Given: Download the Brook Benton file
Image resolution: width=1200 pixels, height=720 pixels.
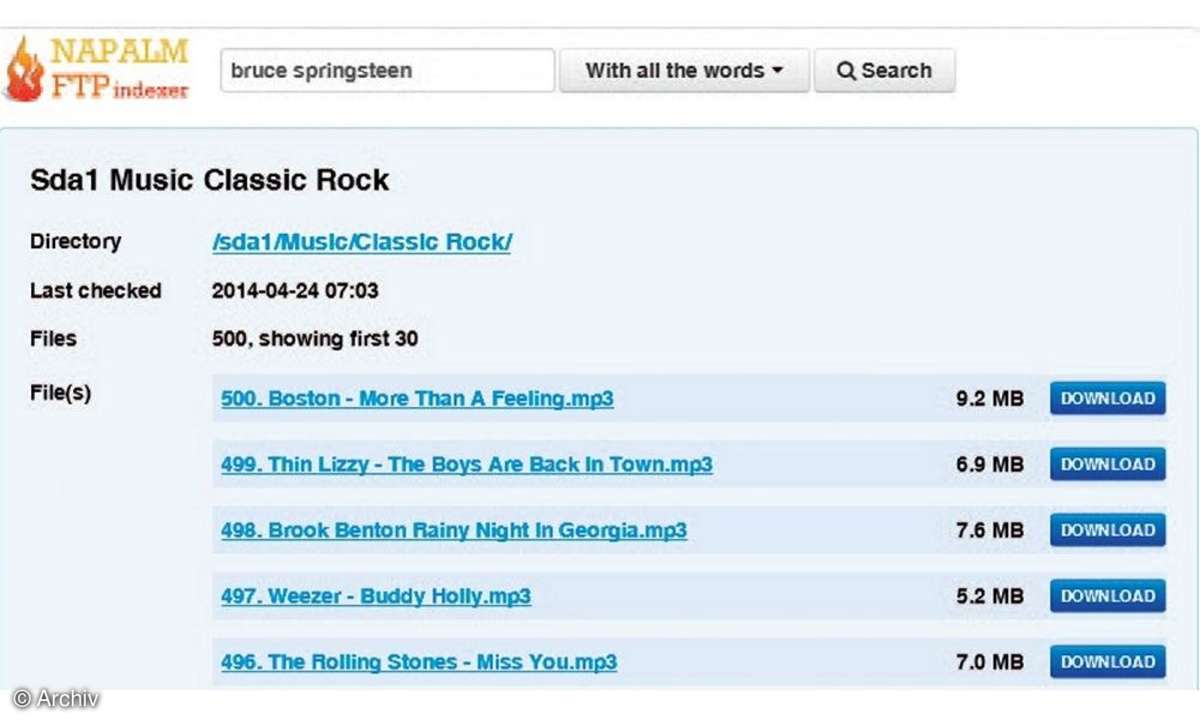Looking at the screenshot, I should [x=1108, y=530].
